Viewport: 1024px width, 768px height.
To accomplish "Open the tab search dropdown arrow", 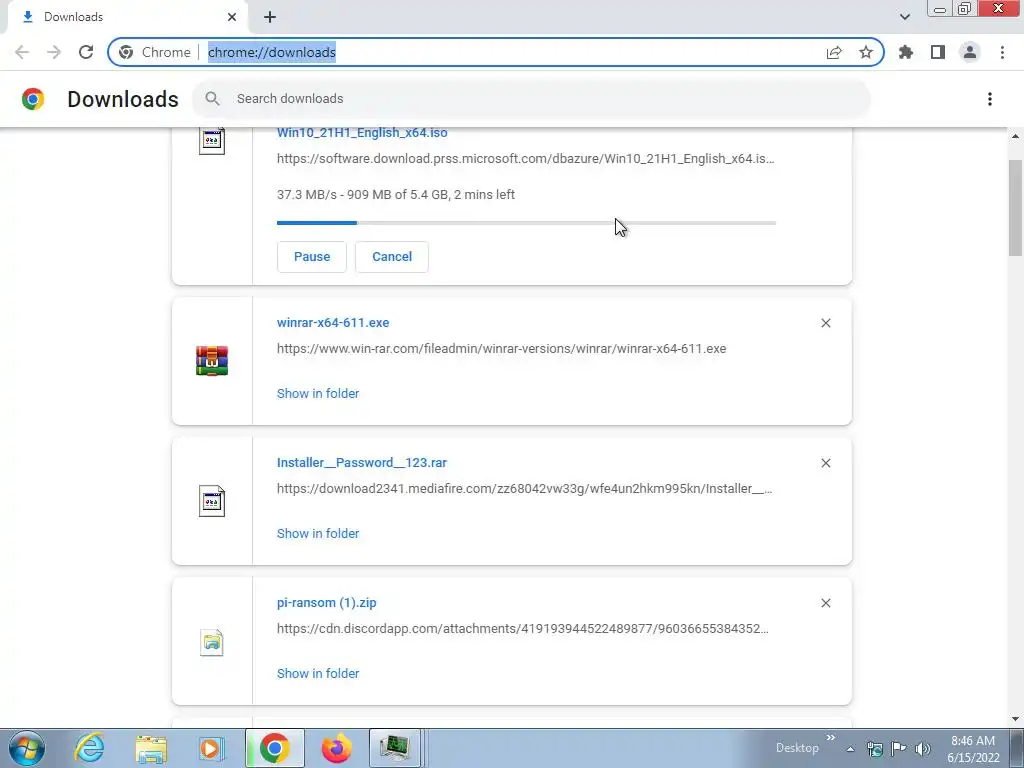I will (904, 17).
